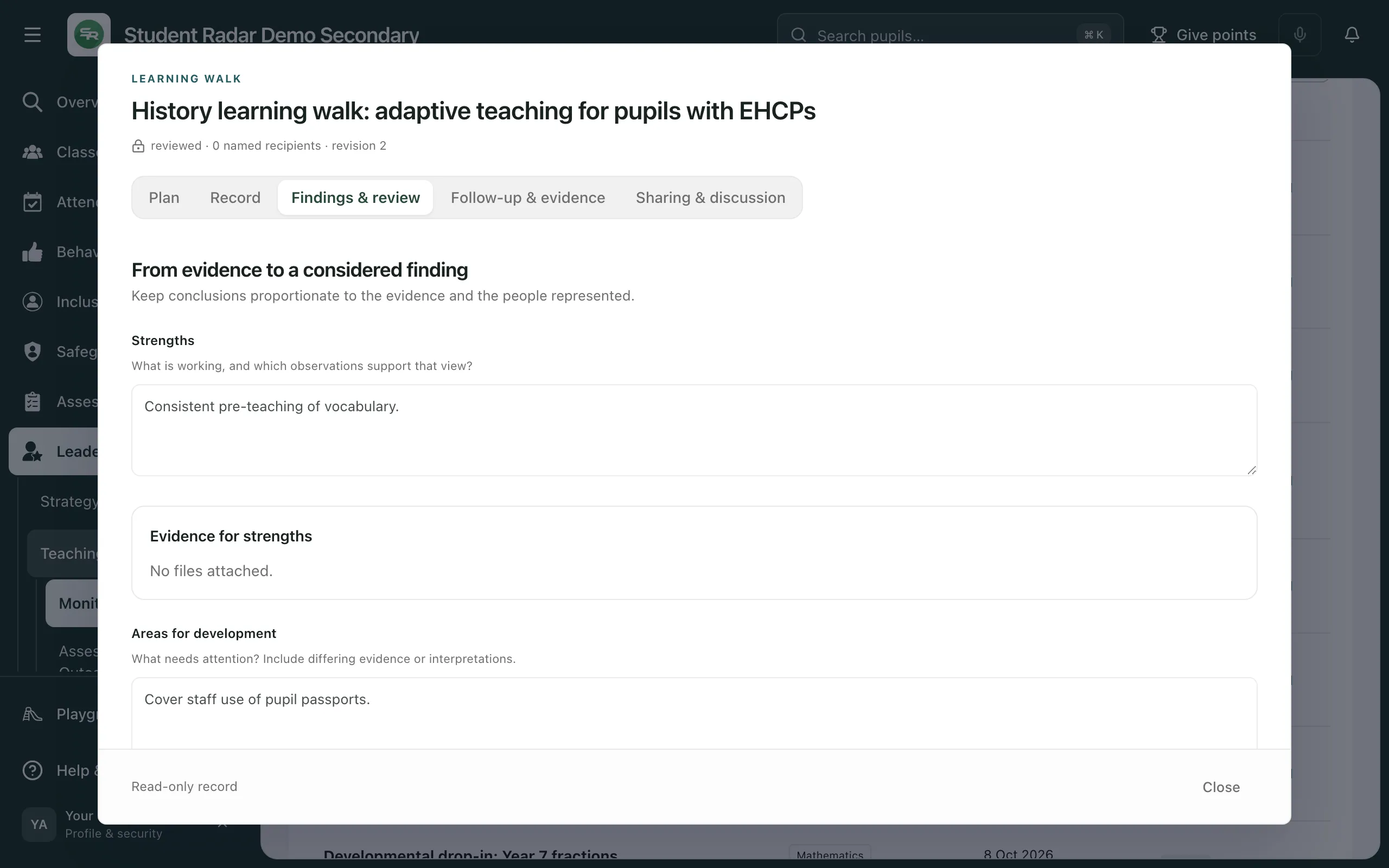Open the Help question-mark sidebar icon

point(32,770)
